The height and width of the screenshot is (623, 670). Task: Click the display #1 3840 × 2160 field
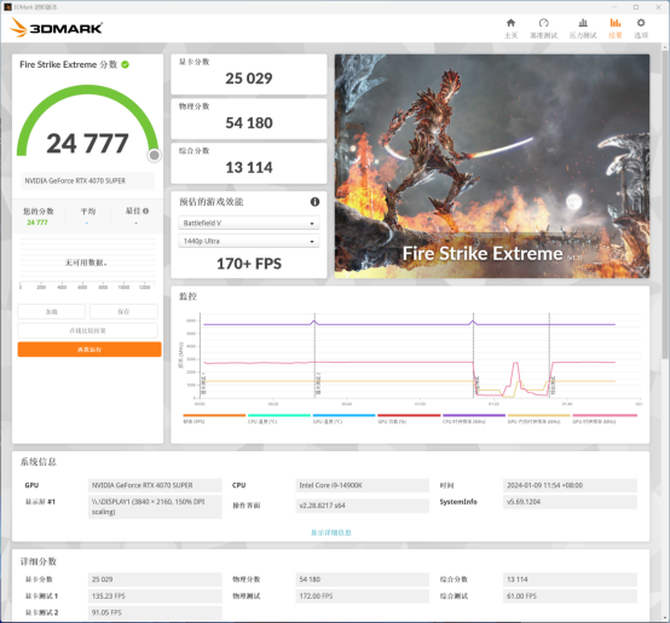pos(155,507)
